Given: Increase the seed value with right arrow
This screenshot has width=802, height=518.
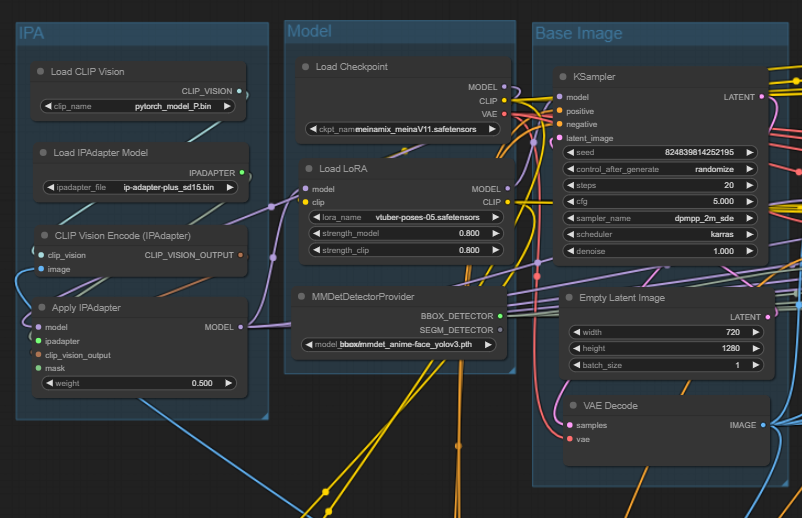Looking at the screenshot, I should coord(750,152).
